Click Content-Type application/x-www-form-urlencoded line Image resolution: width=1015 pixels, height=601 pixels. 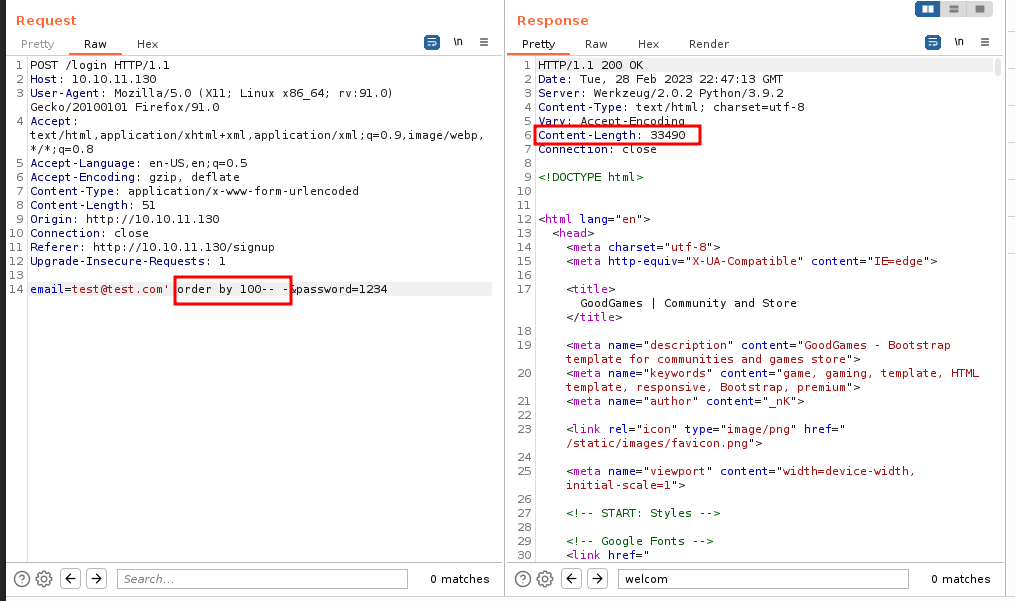[194, 191]
